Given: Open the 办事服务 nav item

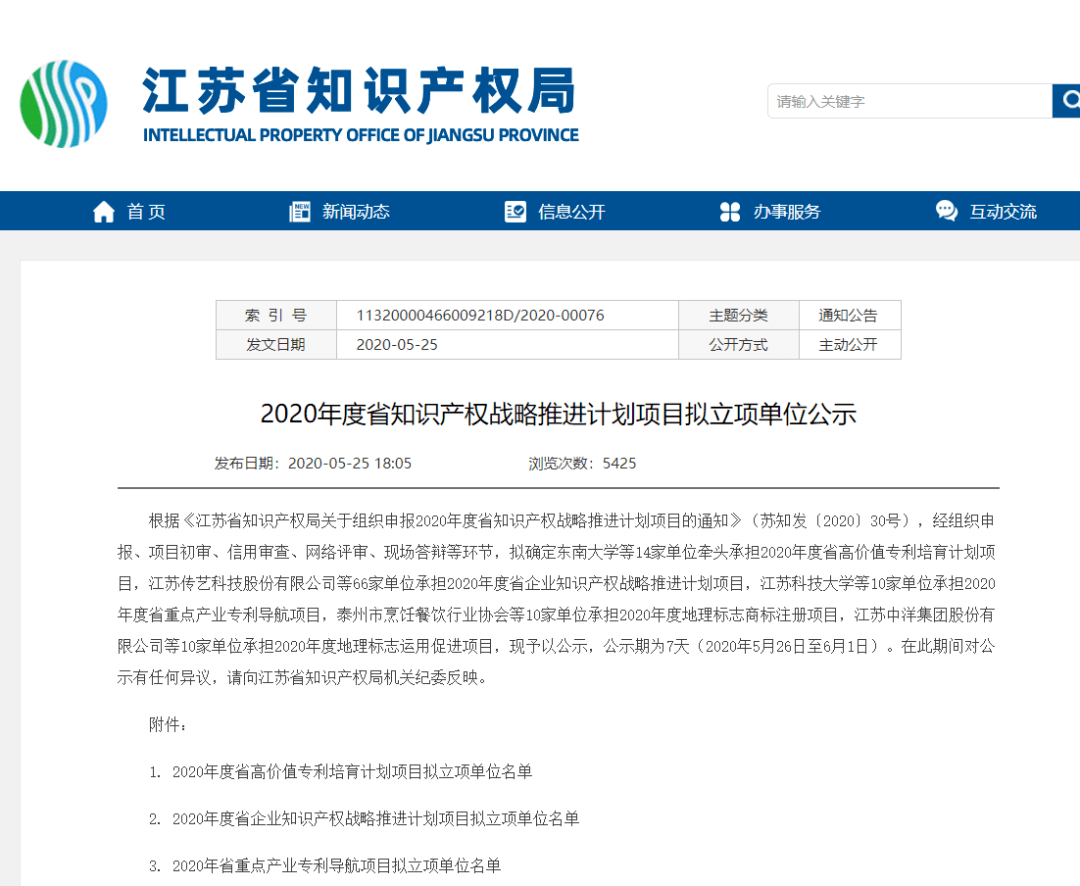Looking at the screenshot, I should pos(787,212).
